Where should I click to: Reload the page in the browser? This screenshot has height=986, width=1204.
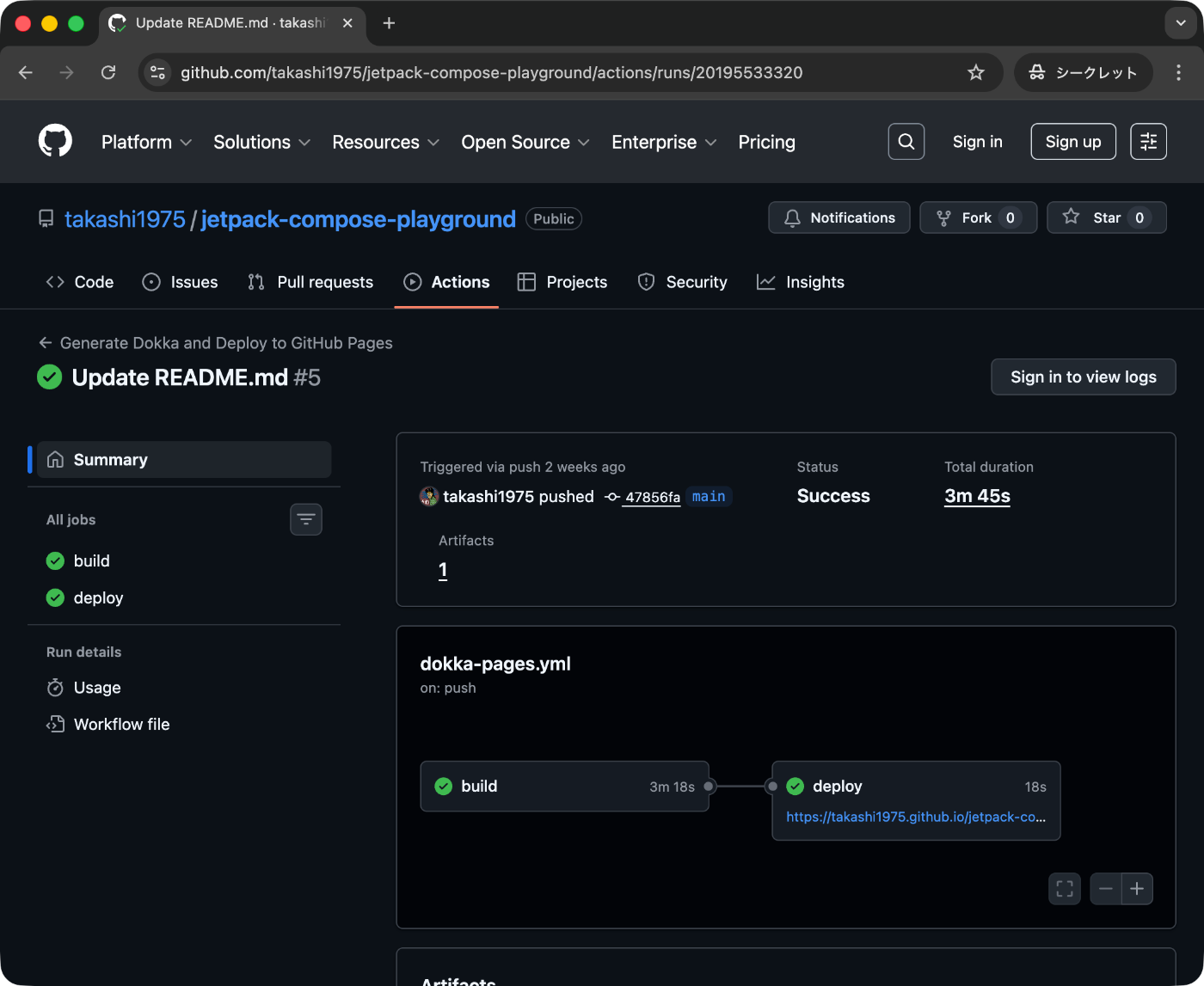(108, 72)
